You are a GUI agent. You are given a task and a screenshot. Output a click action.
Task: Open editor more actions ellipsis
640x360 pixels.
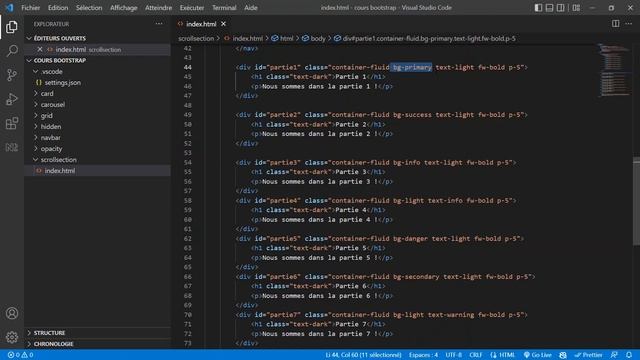coord(629,24)
